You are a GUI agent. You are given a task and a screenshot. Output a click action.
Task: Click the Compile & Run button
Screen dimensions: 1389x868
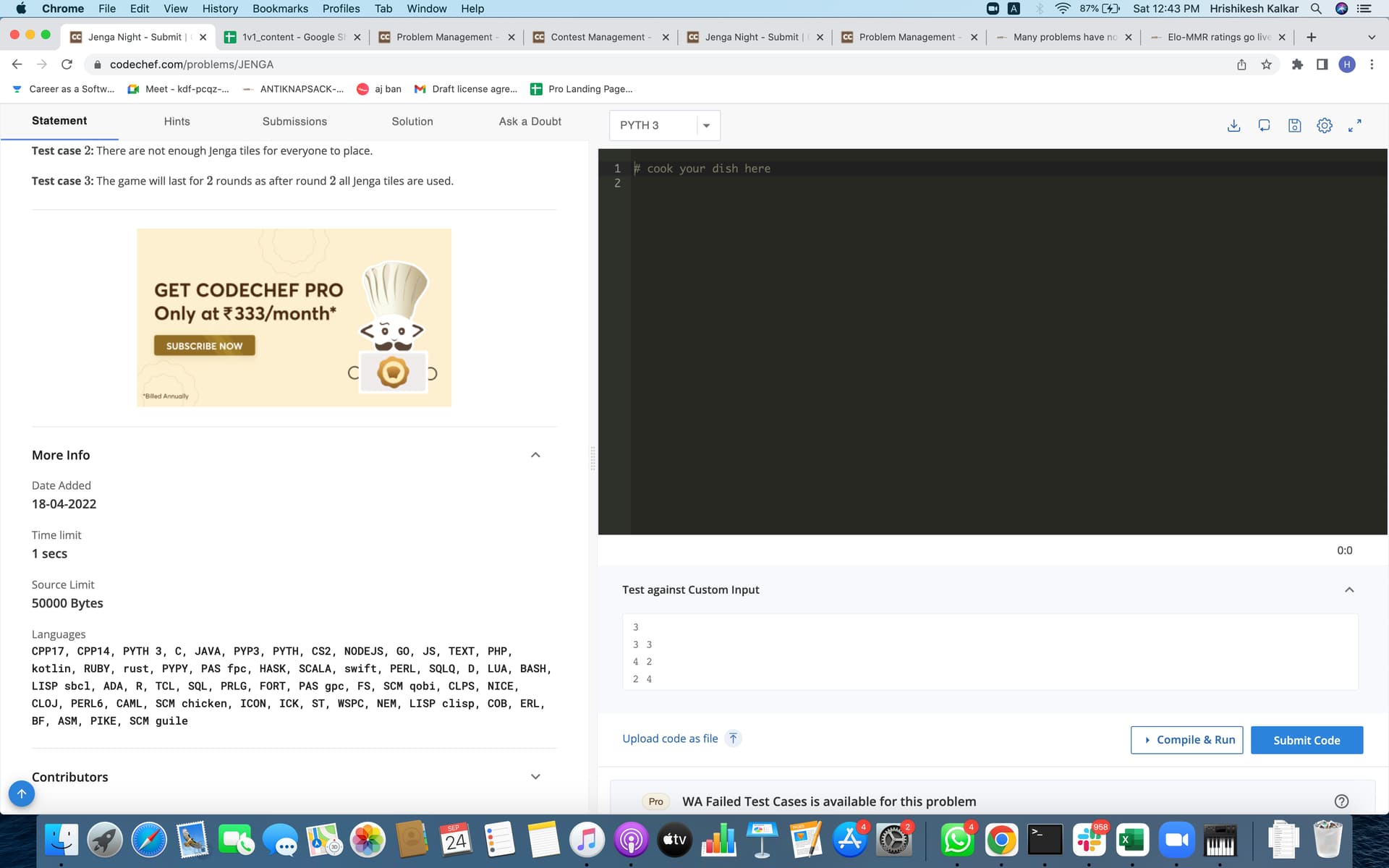(1186, 740)
